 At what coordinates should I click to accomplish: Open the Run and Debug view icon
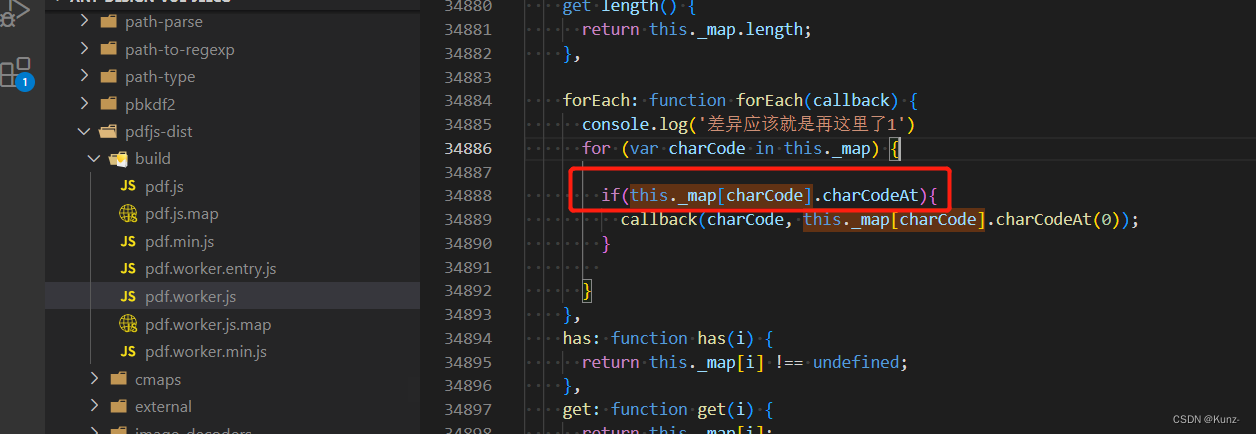tap(17, 13)
